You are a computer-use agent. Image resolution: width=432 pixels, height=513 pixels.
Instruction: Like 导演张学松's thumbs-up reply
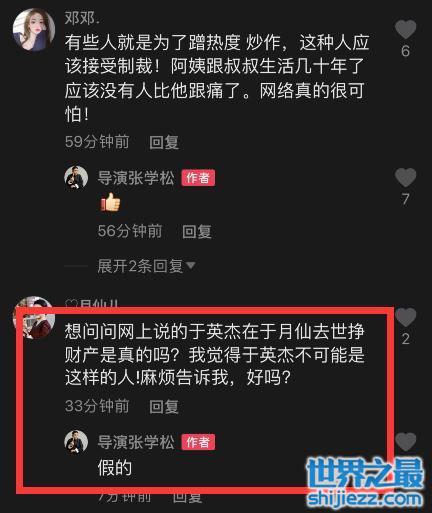pos(406,177)
